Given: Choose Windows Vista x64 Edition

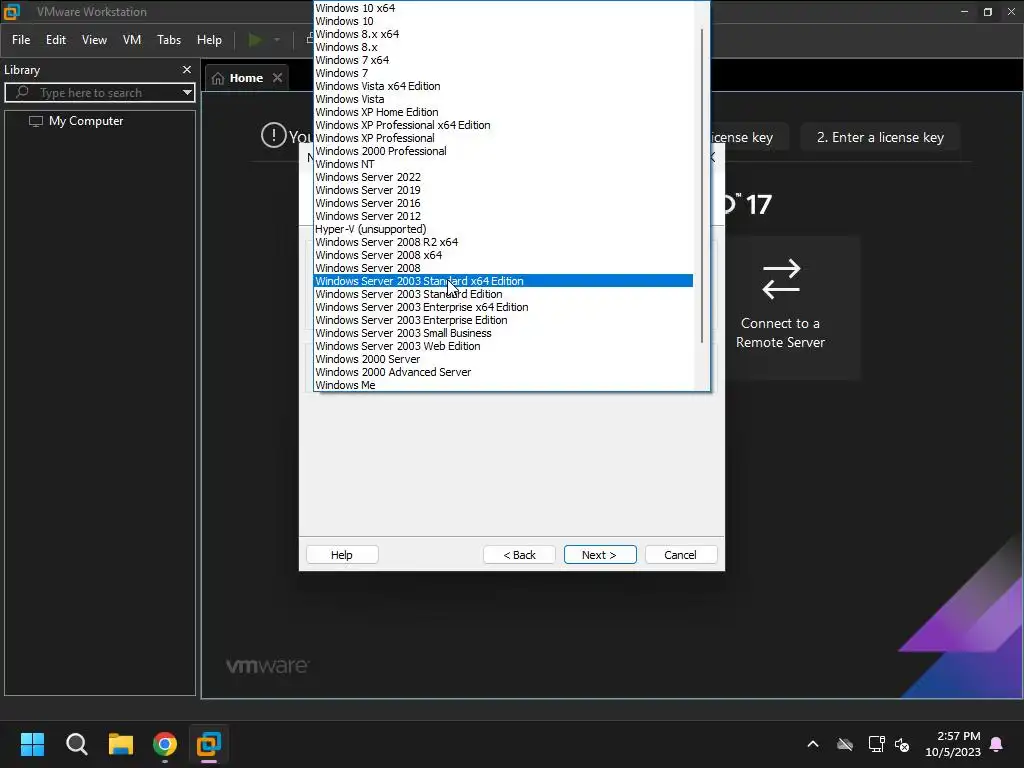Looking at the screenshot, I should (504, 86).
